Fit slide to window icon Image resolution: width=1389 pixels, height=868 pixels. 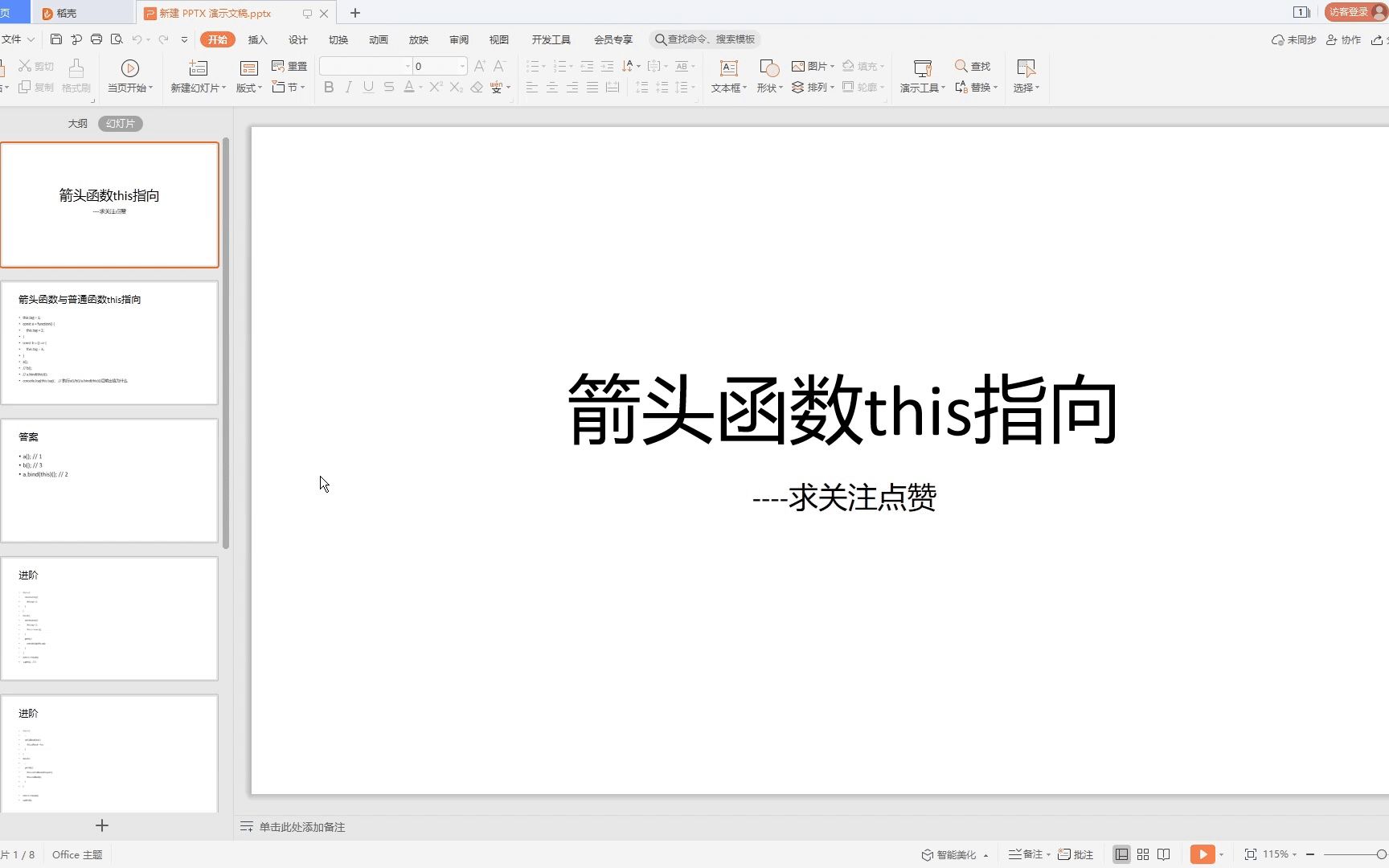coord(1250,854)
